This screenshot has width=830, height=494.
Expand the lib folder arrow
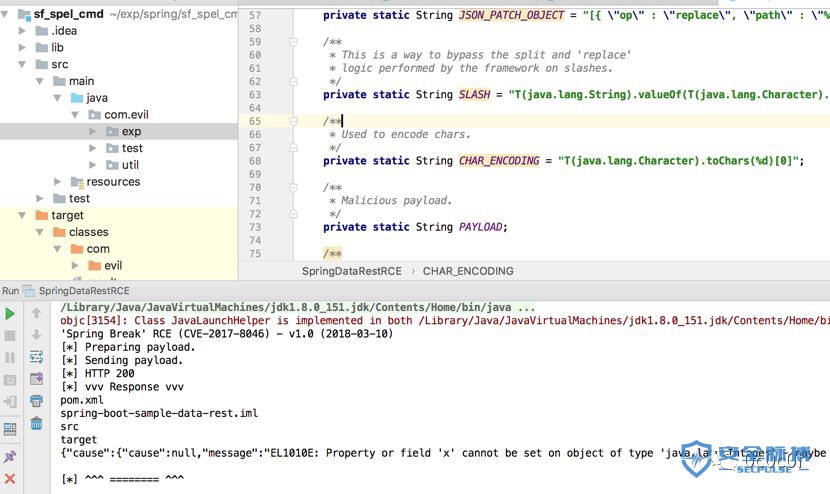22,48
